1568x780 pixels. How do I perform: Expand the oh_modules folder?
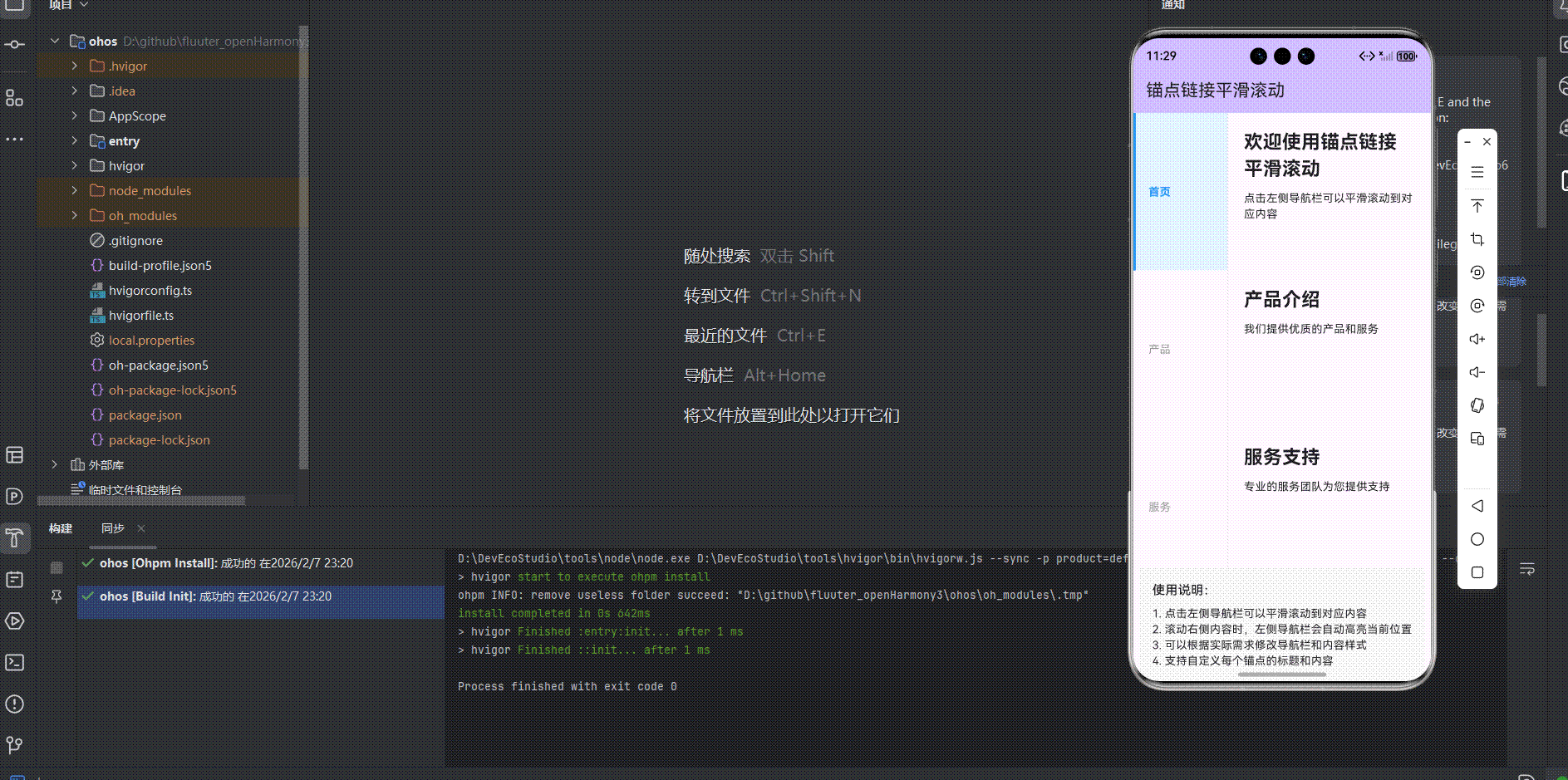(x=74, y=215)
